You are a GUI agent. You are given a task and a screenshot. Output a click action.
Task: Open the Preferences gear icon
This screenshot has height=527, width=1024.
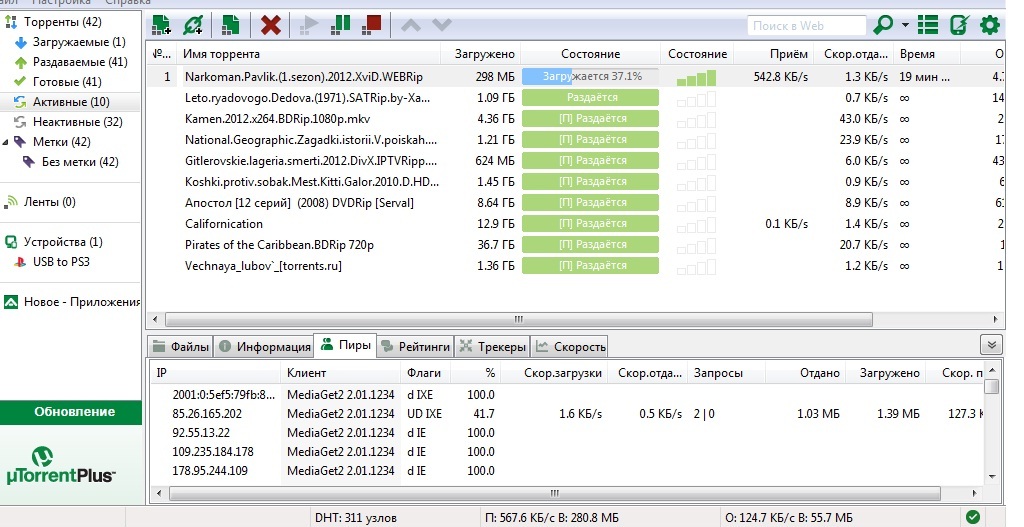coord(990,25)
